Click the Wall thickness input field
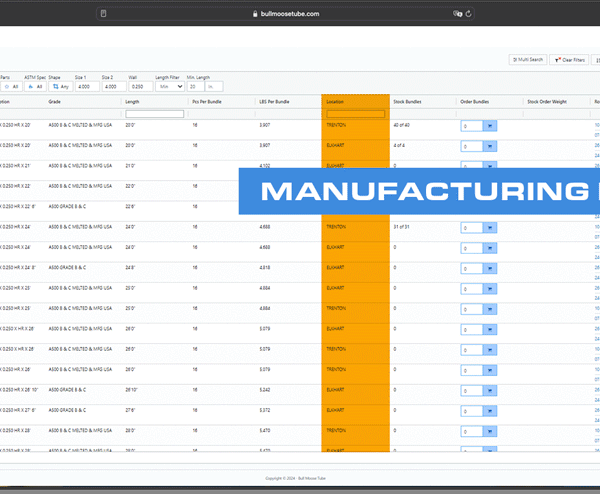600x494 pixels. click(143, 86)
